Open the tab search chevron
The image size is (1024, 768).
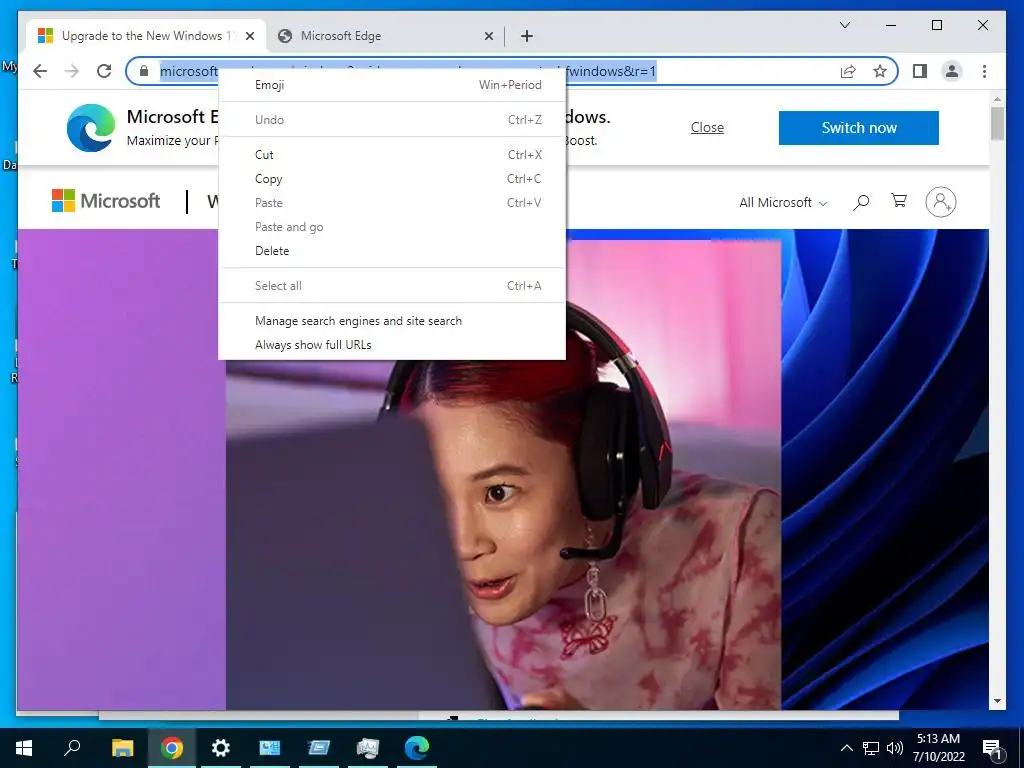point(844,25)
